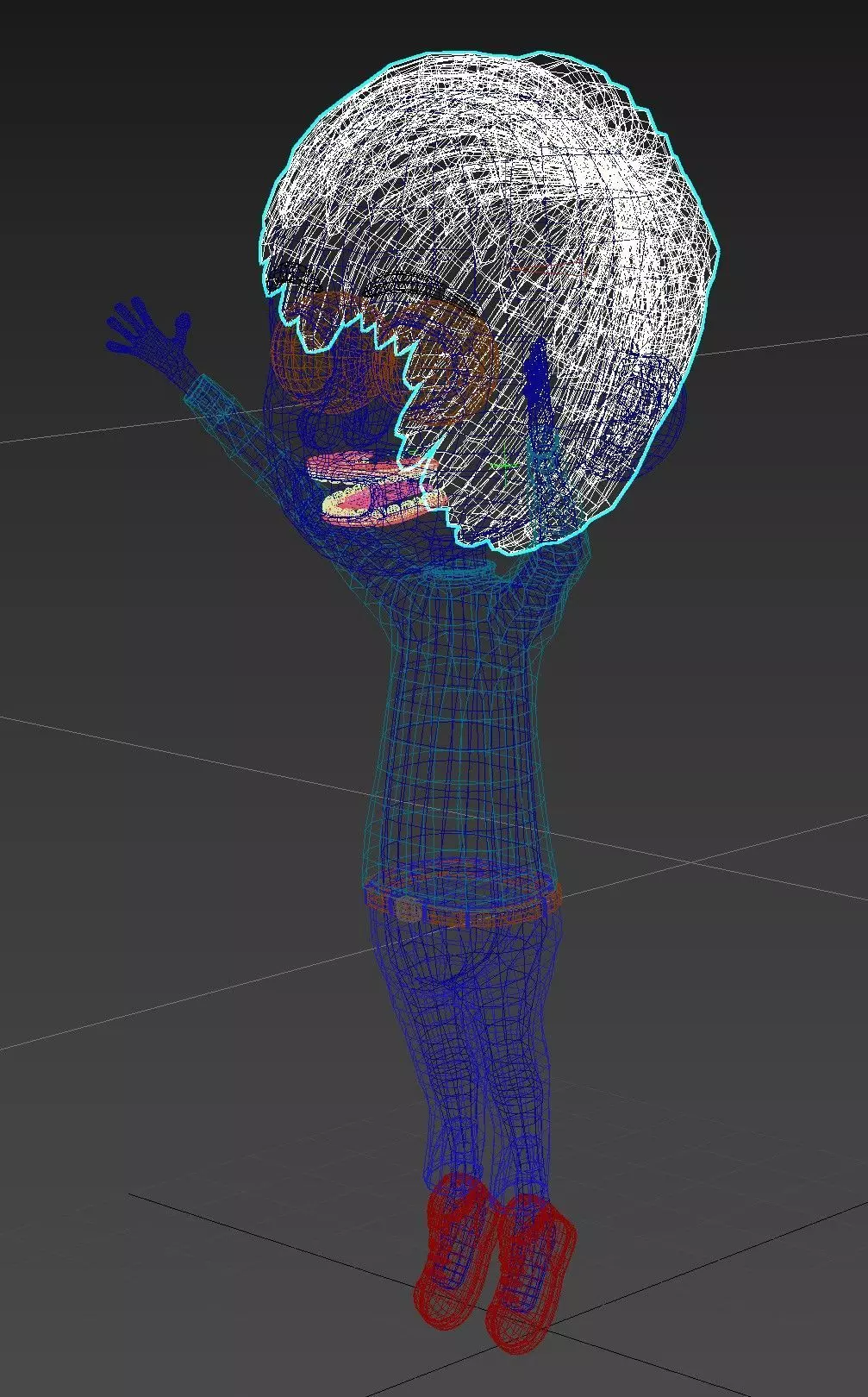Select the orange belt object at the waist
Viewport: 868px width, 1397px height.
pos(462,900)
